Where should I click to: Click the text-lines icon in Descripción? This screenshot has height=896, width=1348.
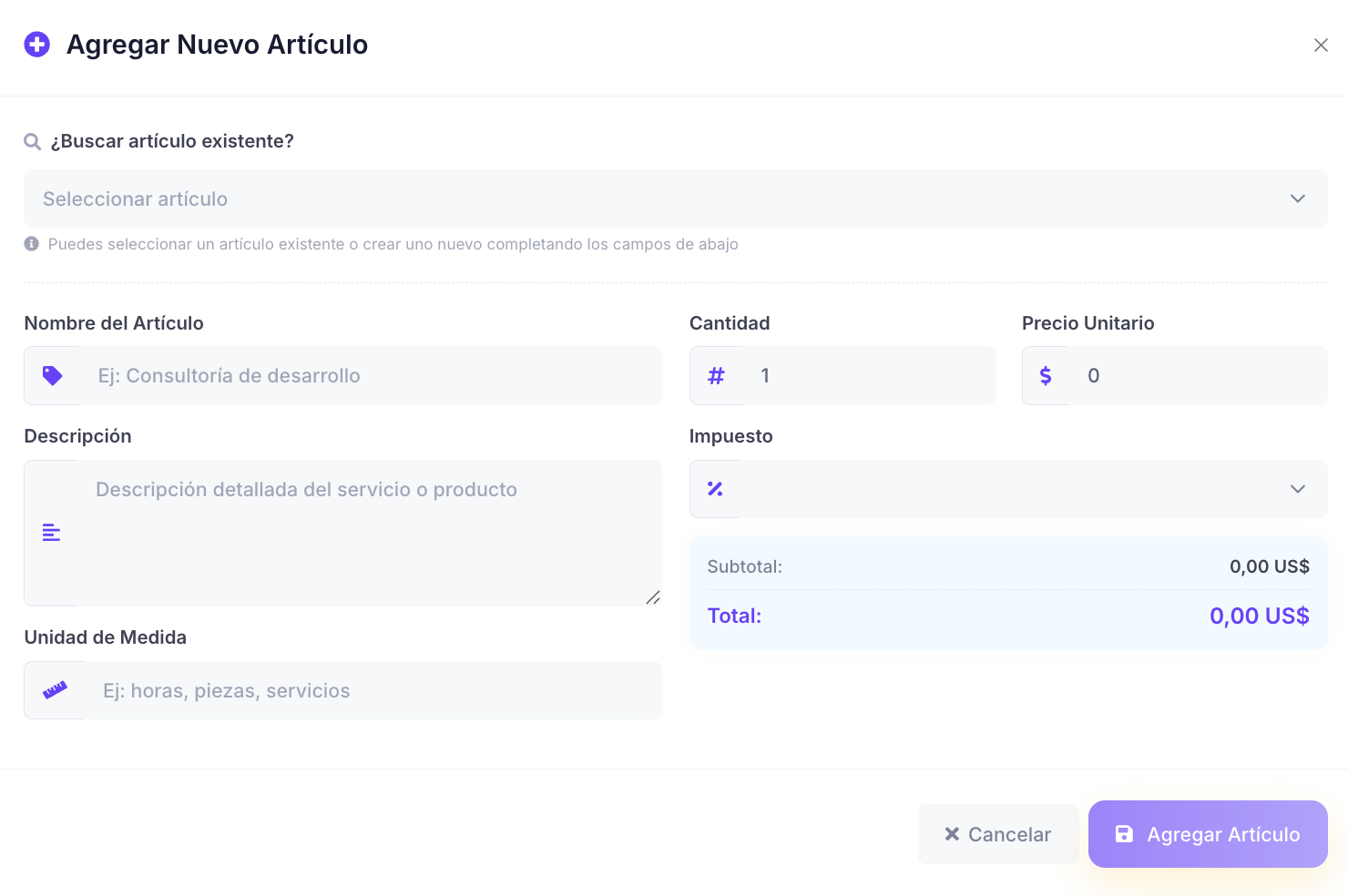pos(52,533)
